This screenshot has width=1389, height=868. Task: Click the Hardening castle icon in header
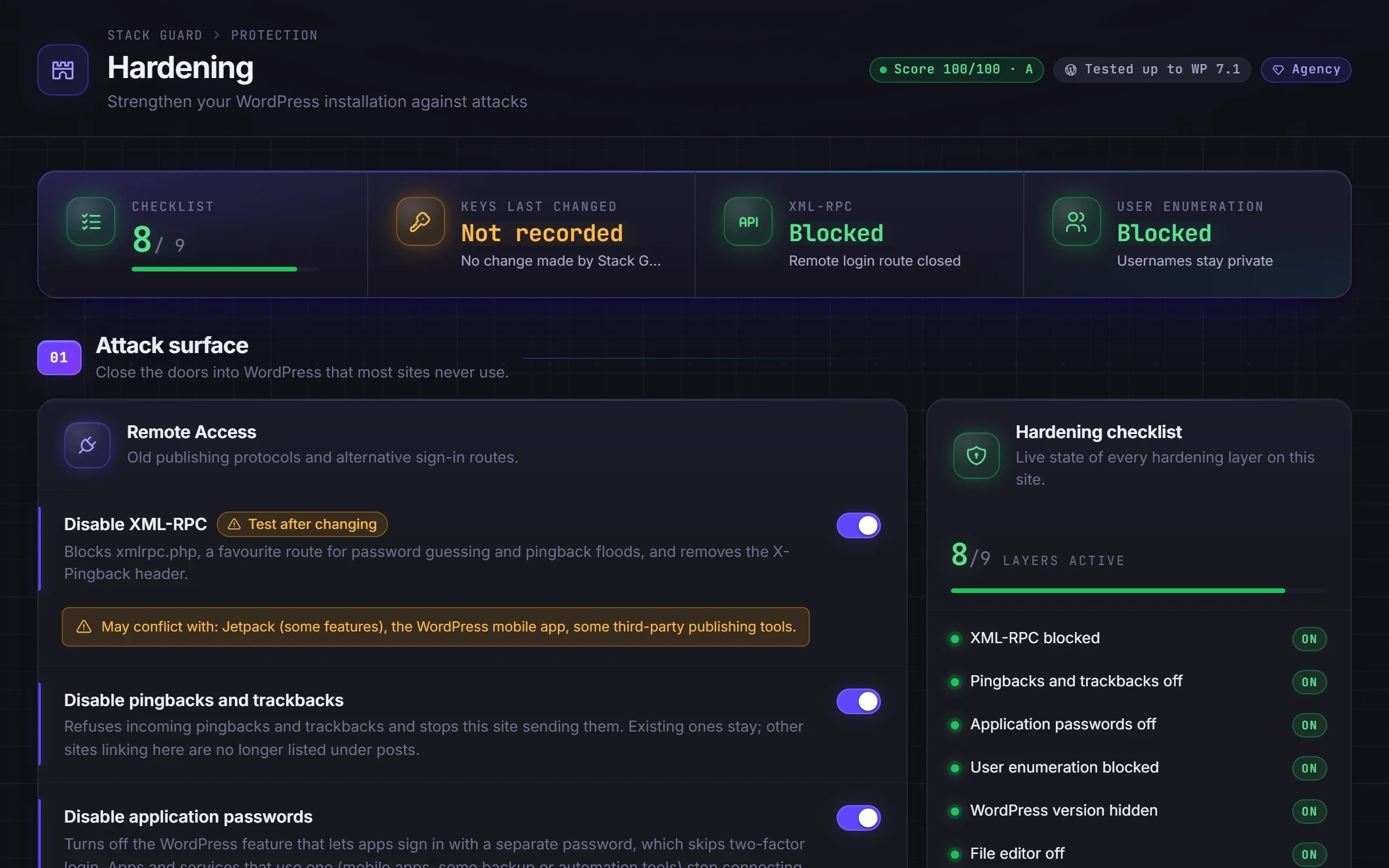pyautogui.click(x=63, y=70)
